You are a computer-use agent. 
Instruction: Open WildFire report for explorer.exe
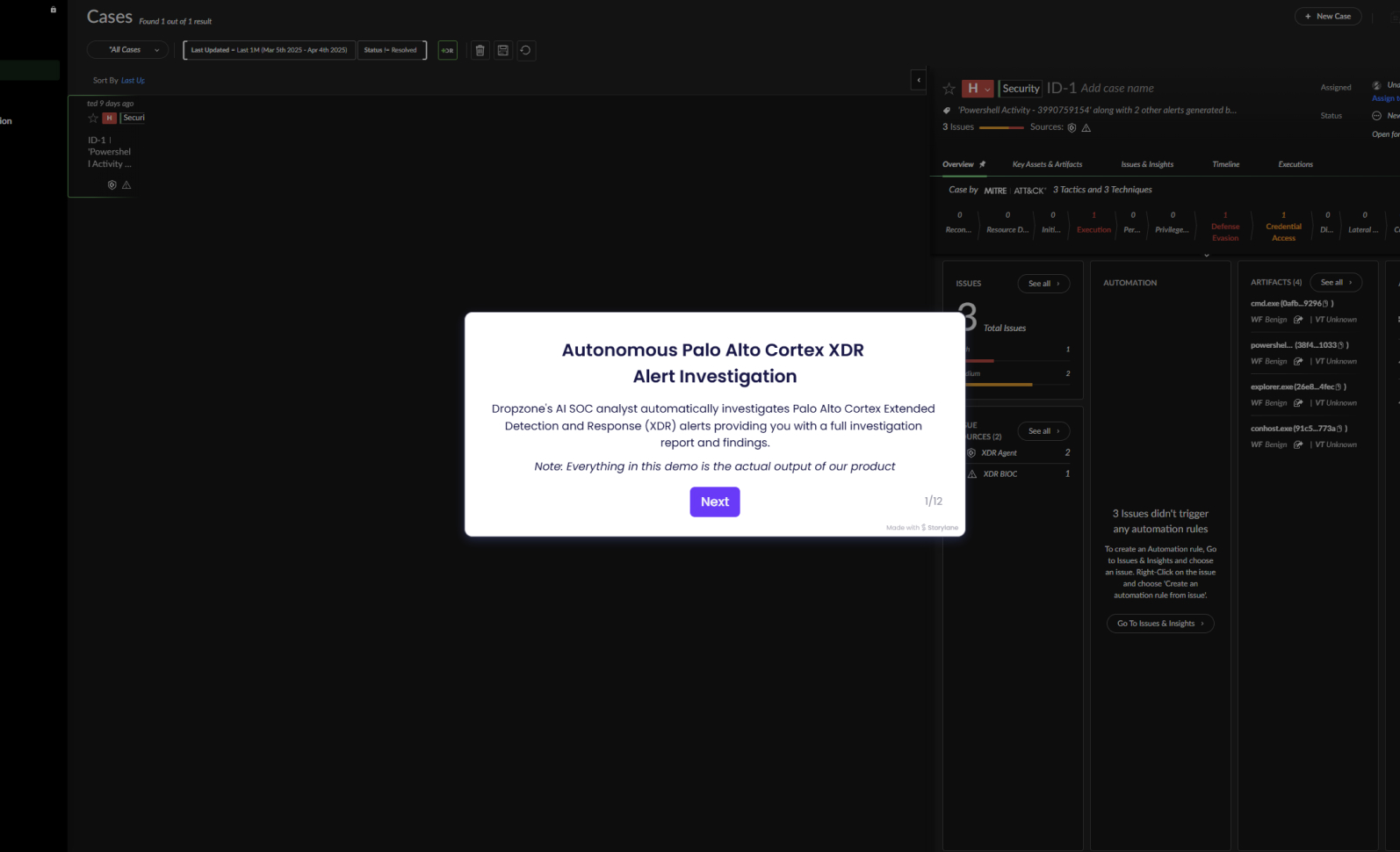tap(1298, 403)
